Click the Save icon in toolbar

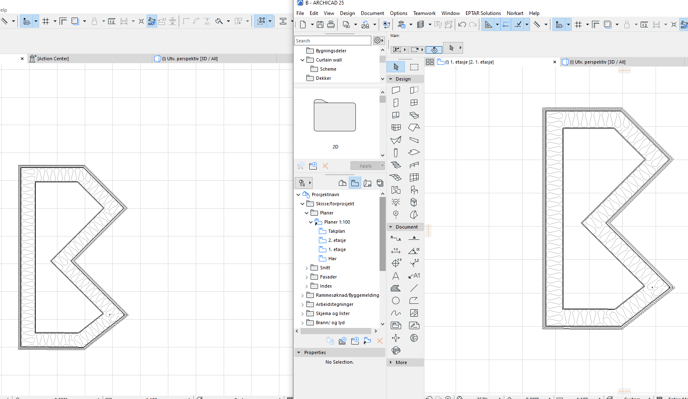[x=320, y=25]
